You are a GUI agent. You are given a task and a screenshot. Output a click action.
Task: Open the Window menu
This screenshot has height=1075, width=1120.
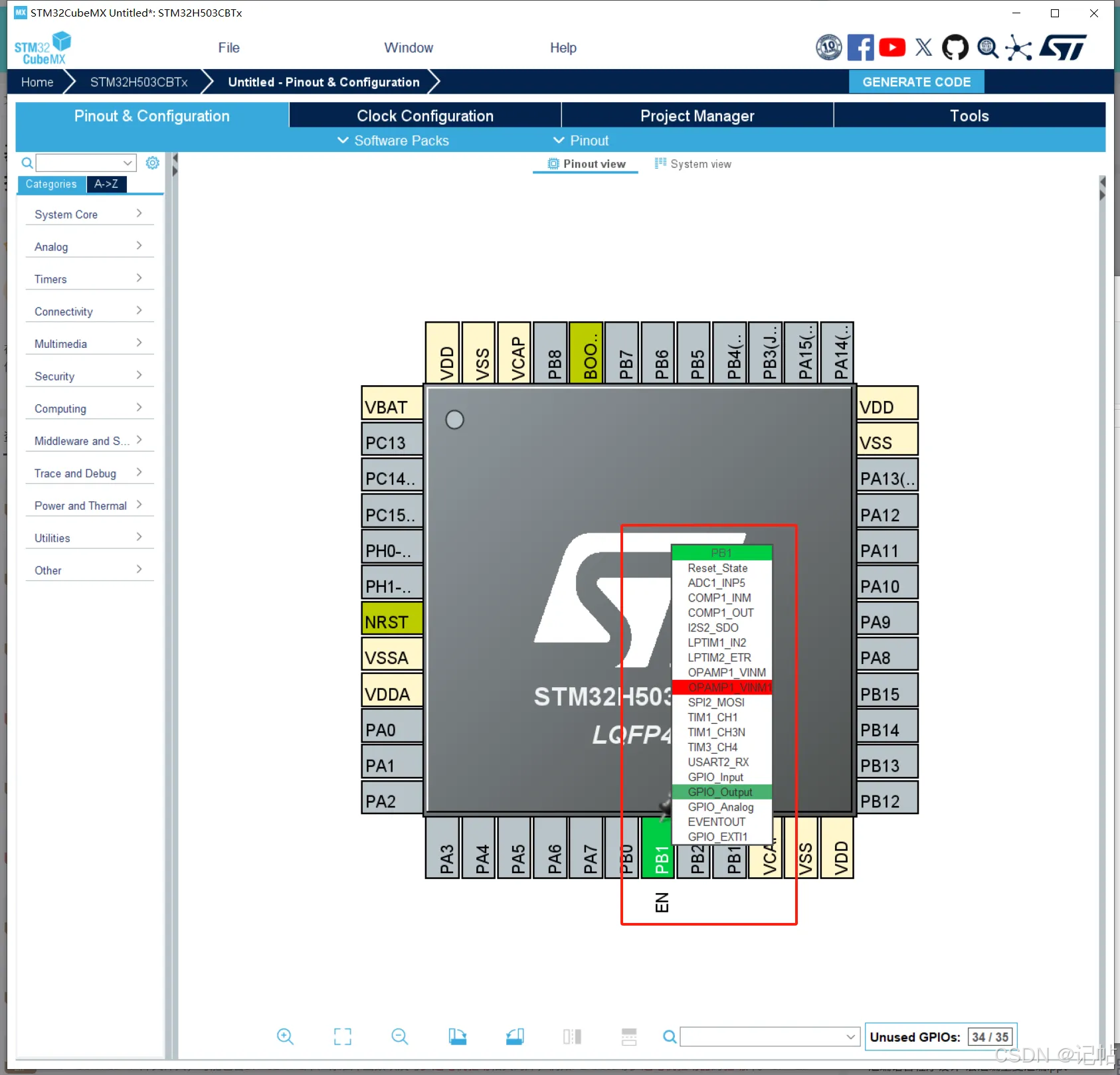coord(409,48)
